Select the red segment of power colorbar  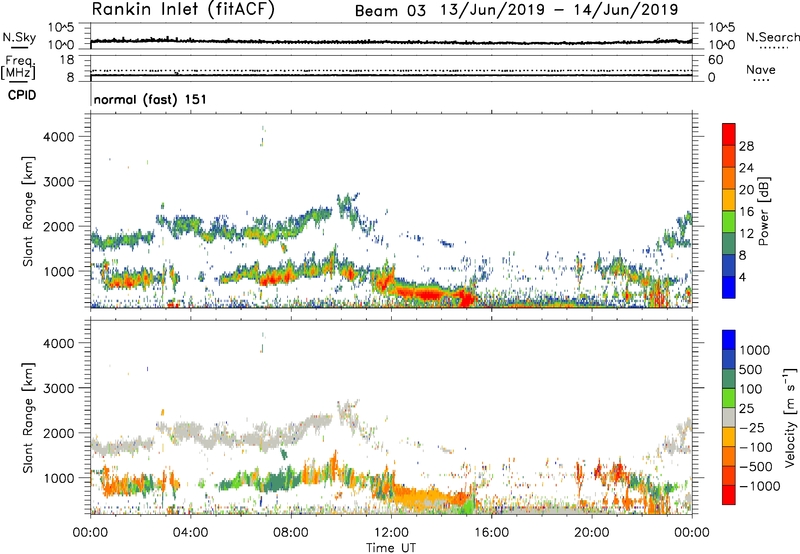pyautogui.click(x=729, y=134)
